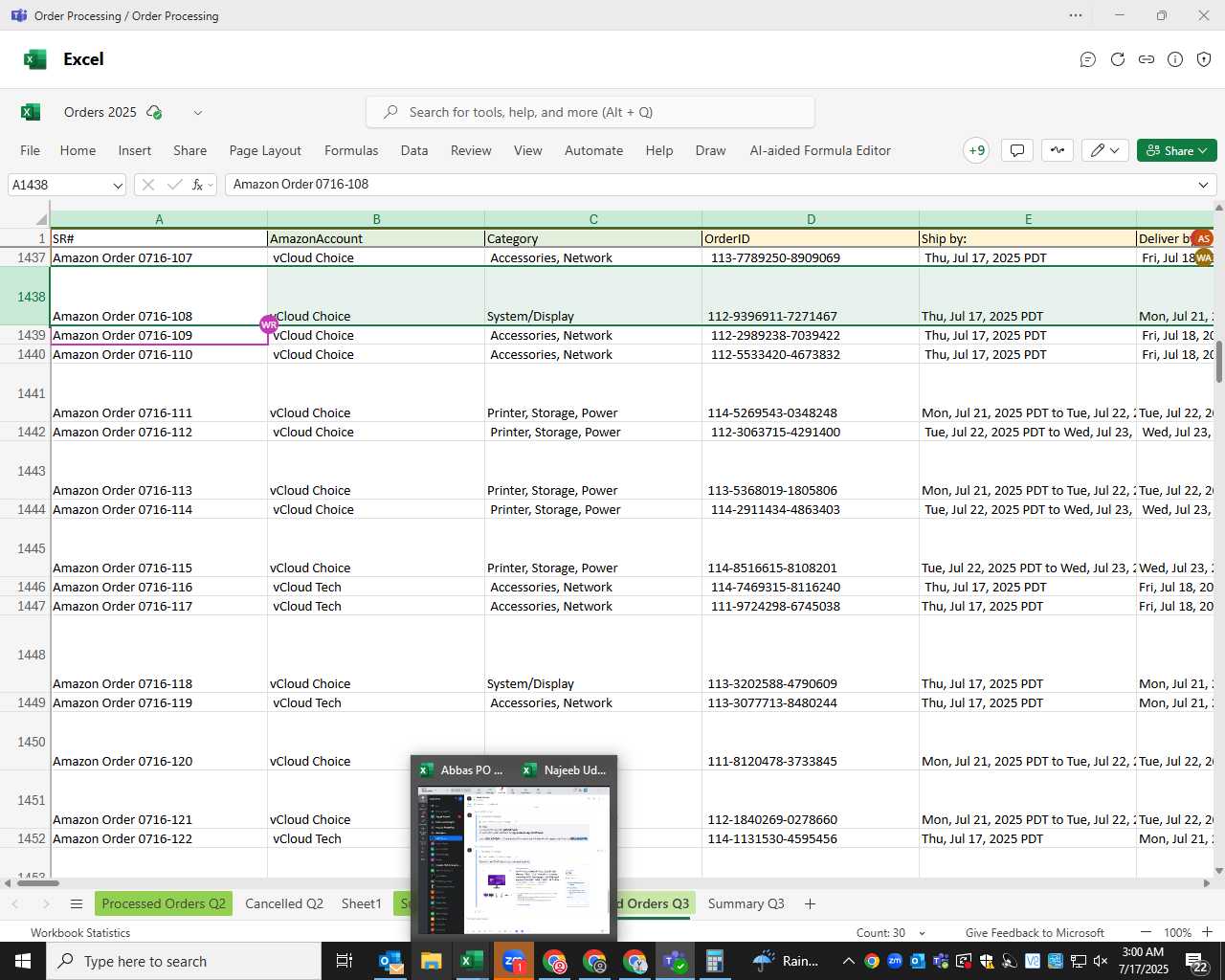Click cell Amazon Order 0716-122
This screenshot has width=1225, height=980.
point(159,838)
